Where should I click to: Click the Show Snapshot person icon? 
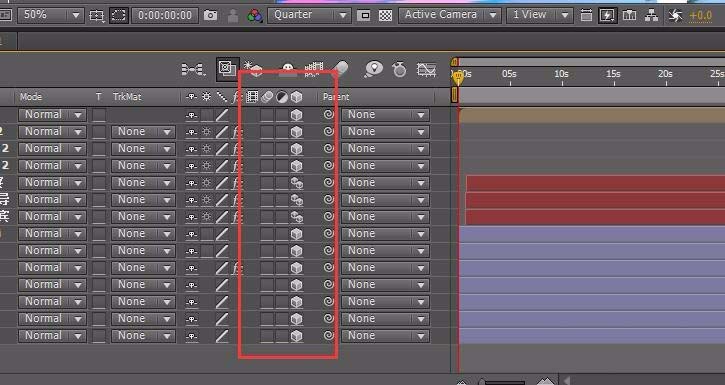[233, 16]
